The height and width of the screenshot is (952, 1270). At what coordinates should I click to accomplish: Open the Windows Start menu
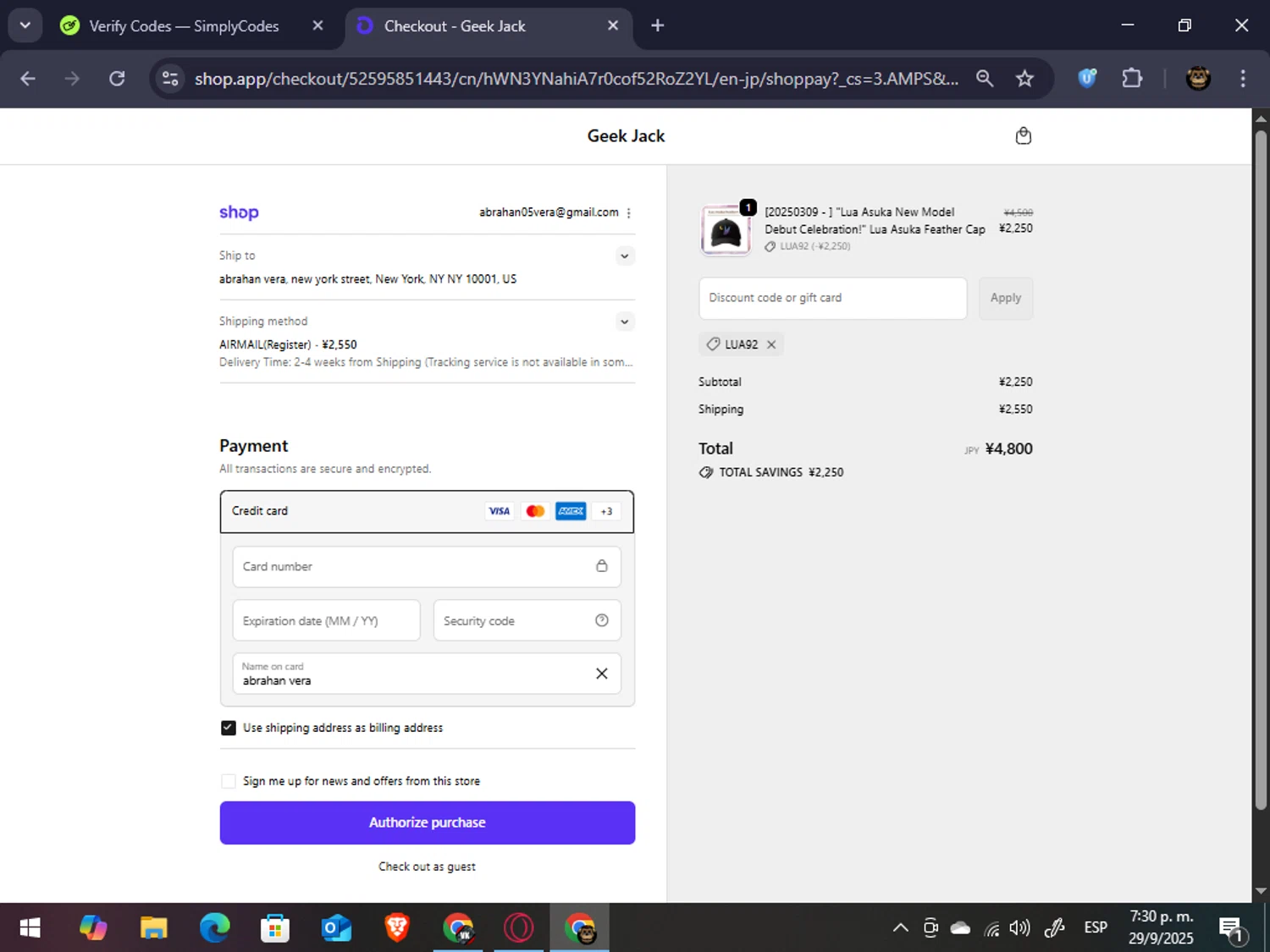[30, 928]
